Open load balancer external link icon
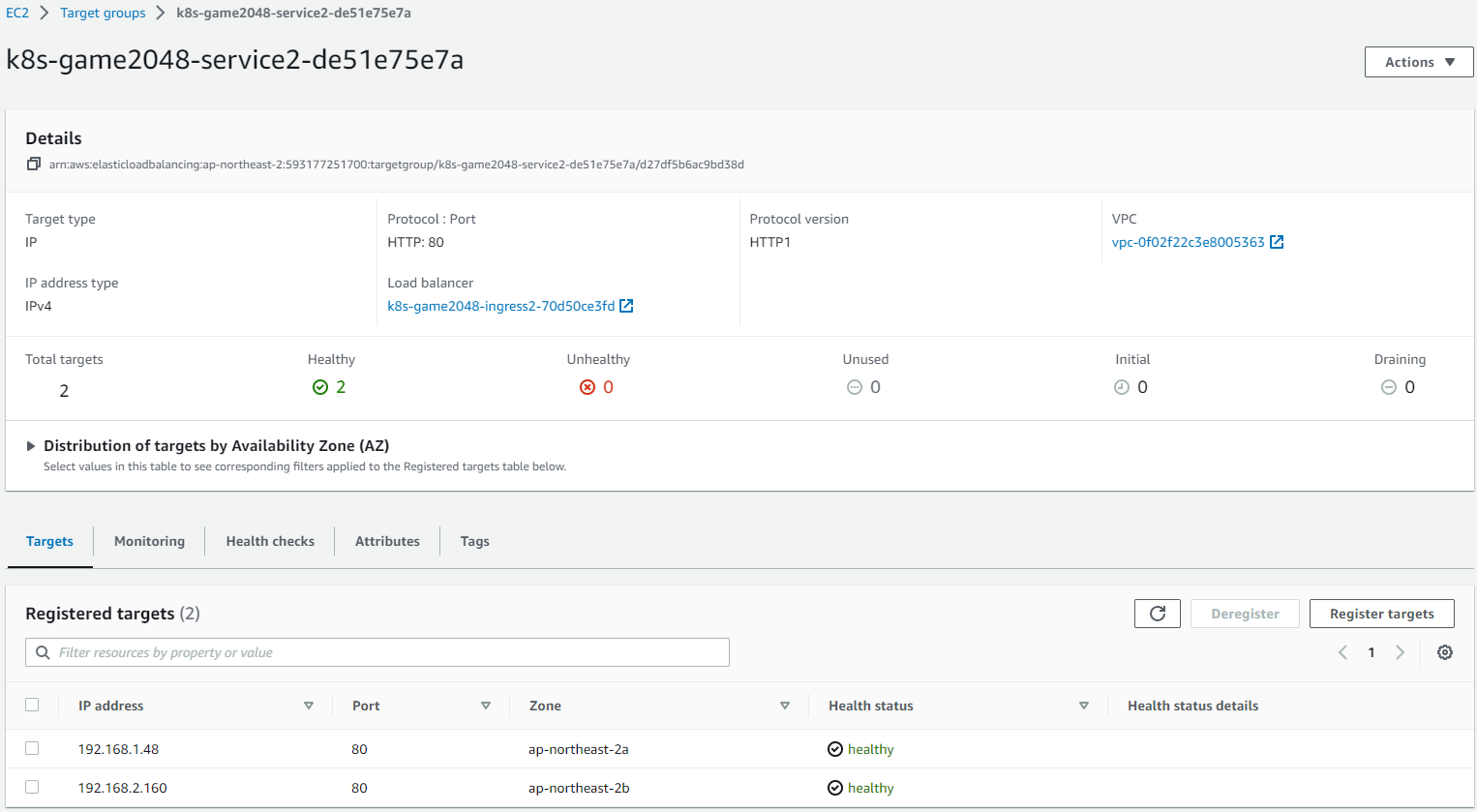This screenshot has width=1477, height=812. (626, 306)
